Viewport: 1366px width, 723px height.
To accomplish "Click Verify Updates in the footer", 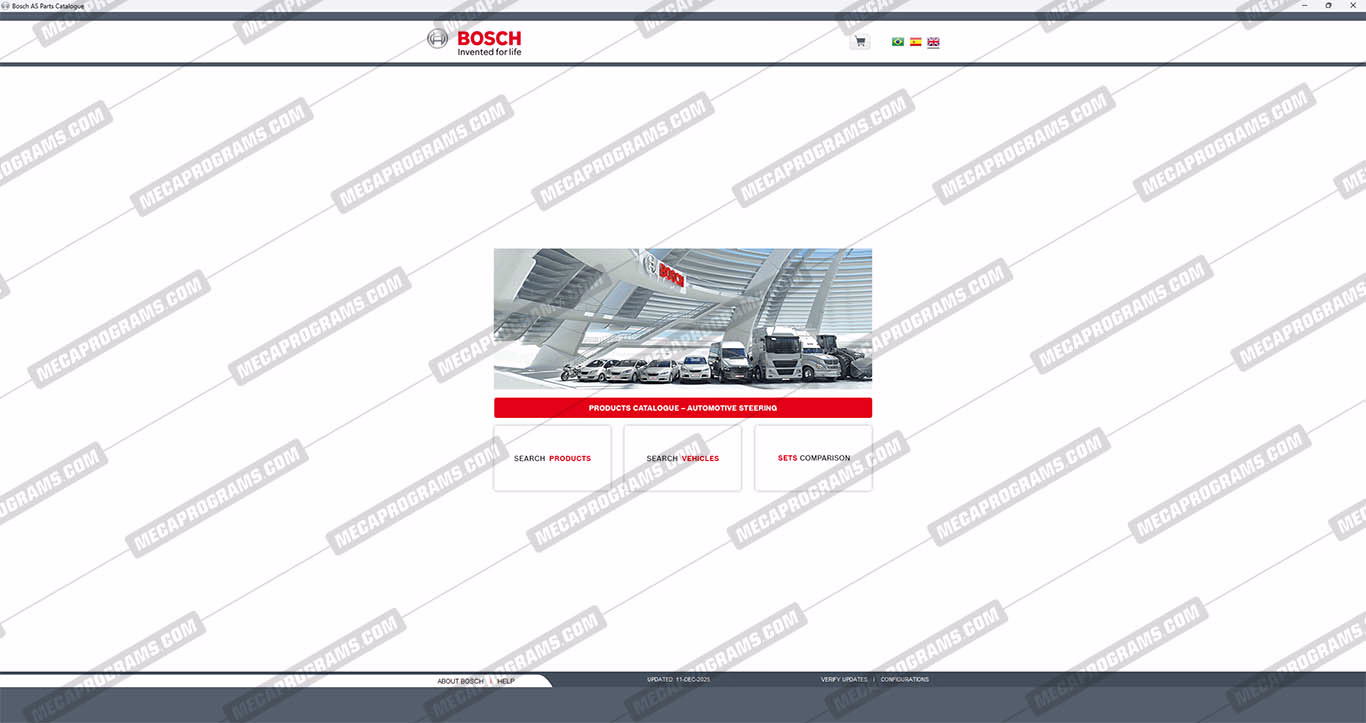I will [x=844, y=680].
